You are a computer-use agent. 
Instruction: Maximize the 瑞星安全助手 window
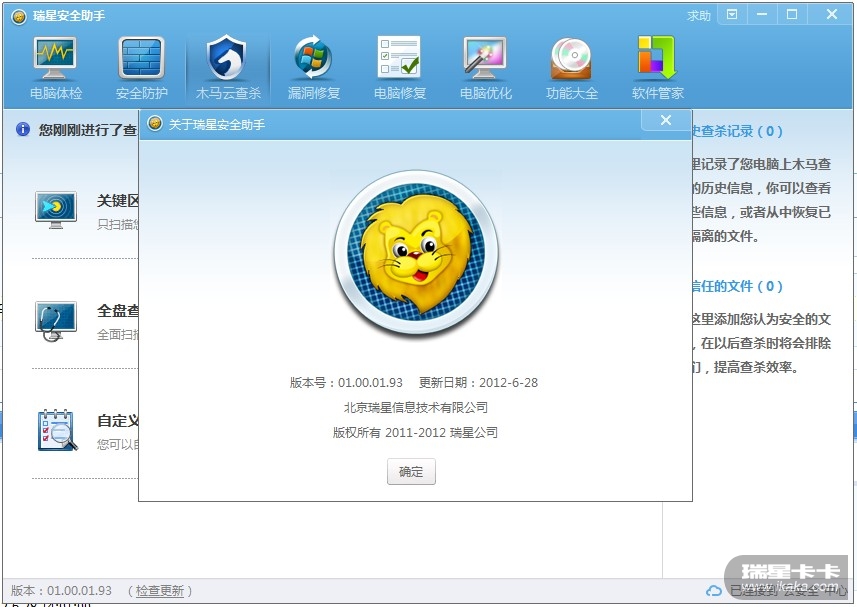click(x=792, y=15)
